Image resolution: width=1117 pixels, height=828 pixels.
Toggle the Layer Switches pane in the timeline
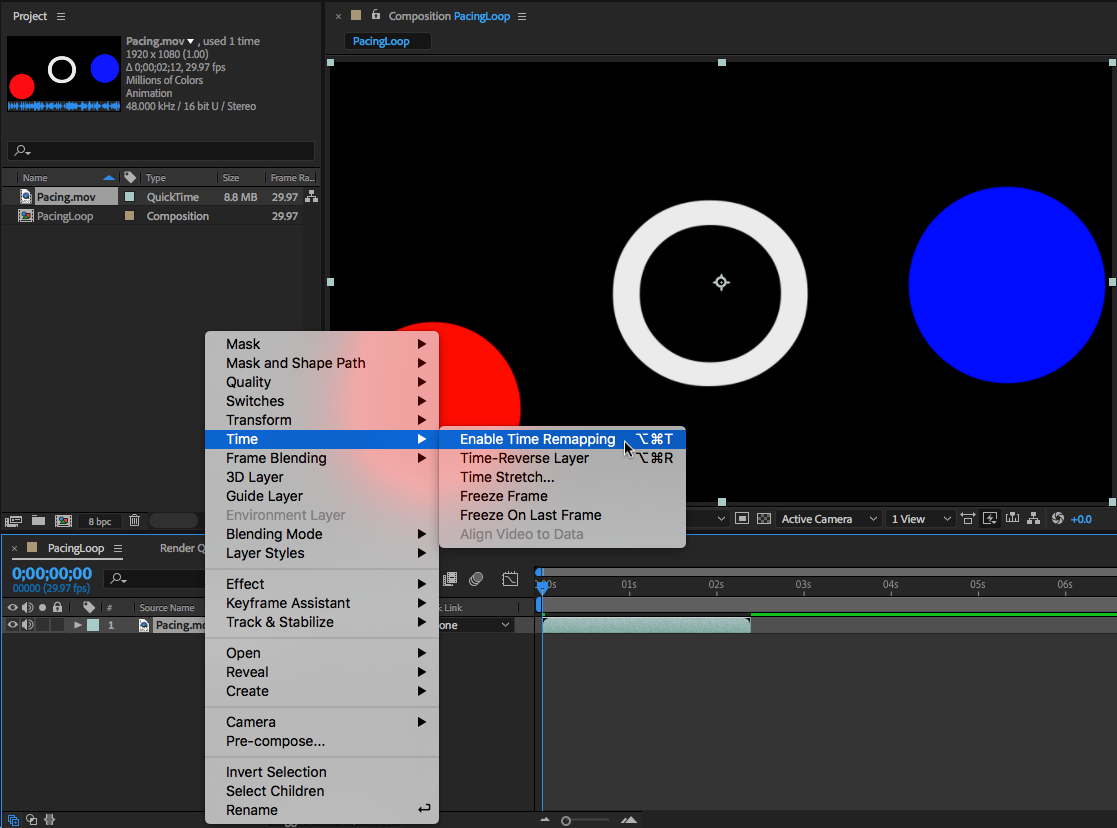(13, 819)
